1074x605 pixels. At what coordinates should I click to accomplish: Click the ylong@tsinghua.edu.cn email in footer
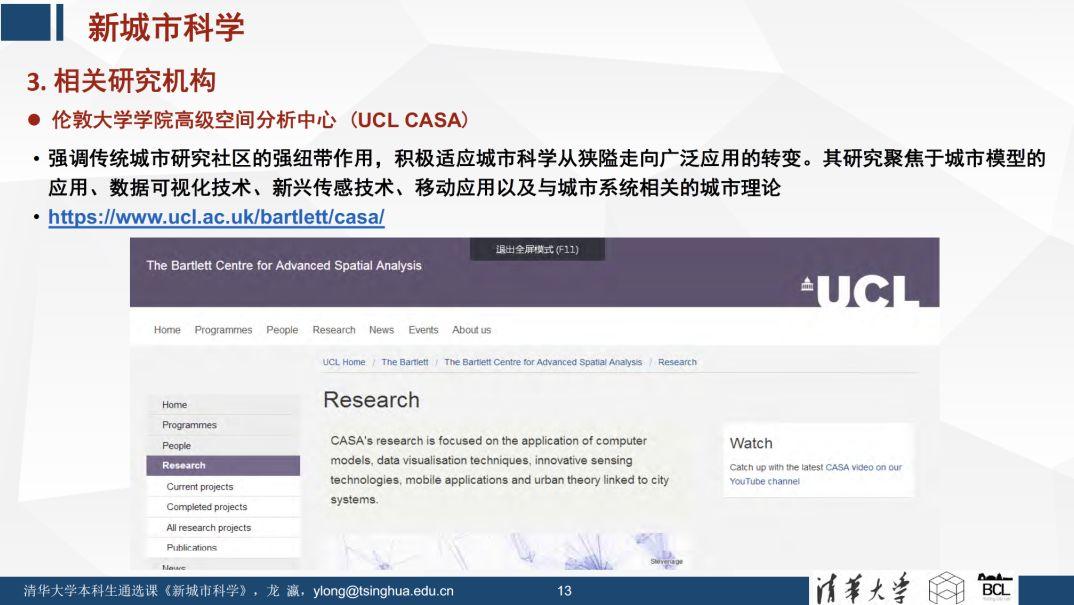[384, 591]
